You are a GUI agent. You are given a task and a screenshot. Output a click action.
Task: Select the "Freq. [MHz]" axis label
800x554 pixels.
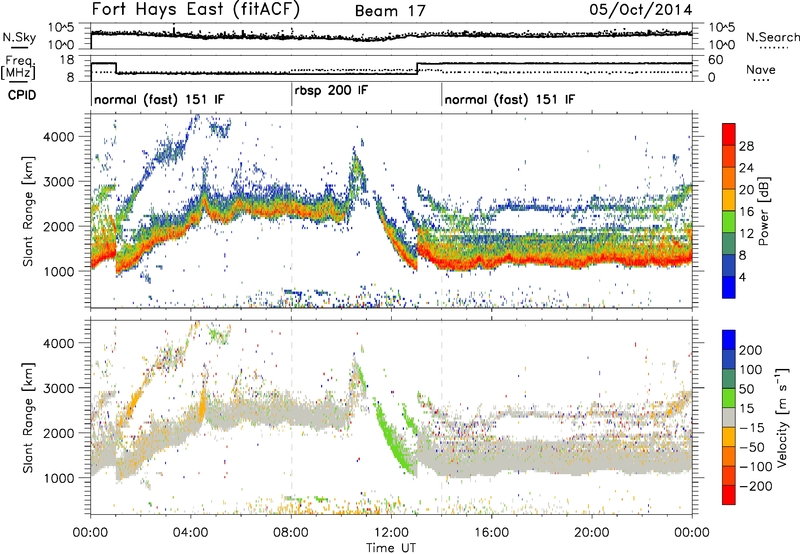19,67
